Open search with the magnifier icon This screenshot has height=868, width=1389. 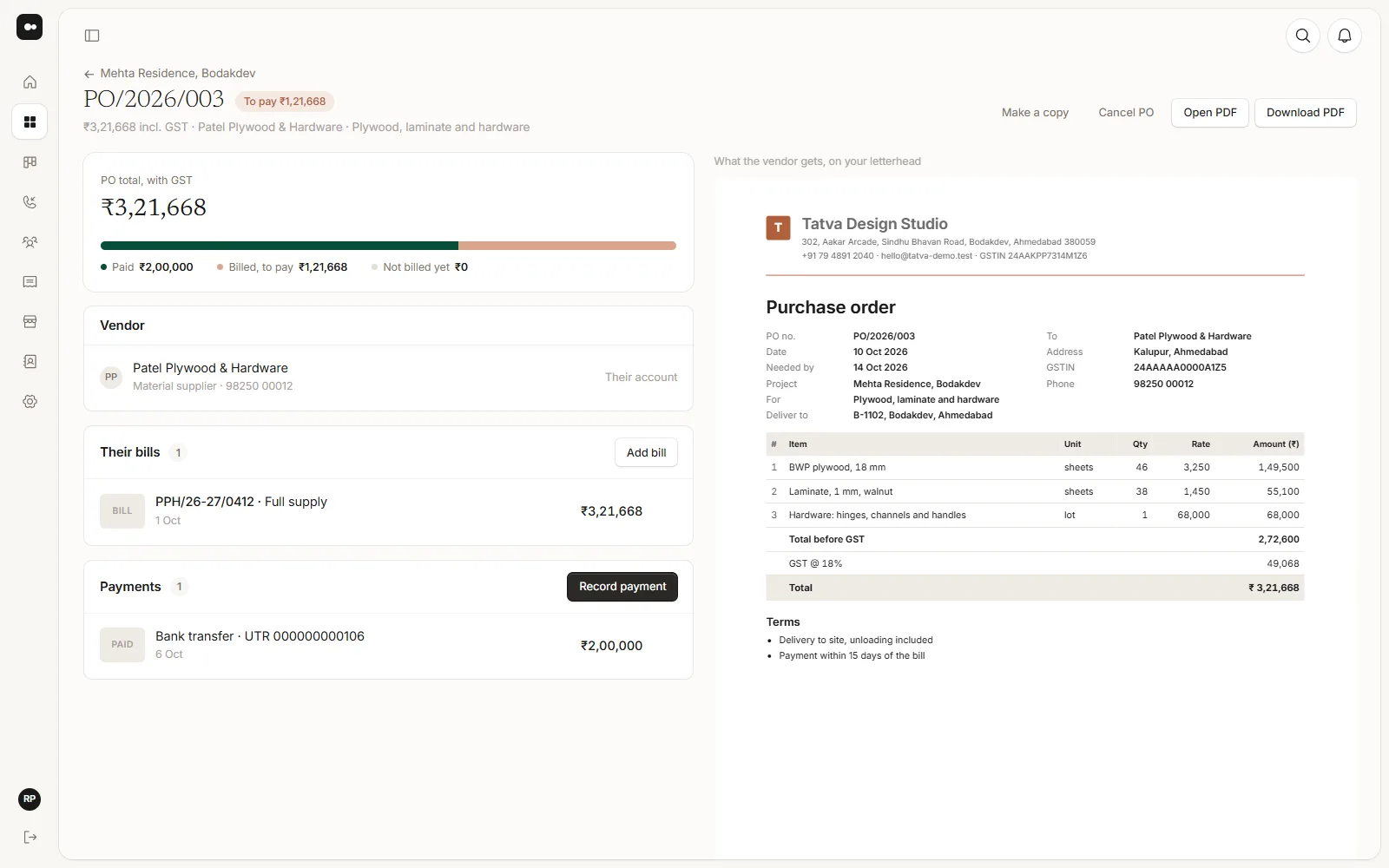[x=1303, y=36]
